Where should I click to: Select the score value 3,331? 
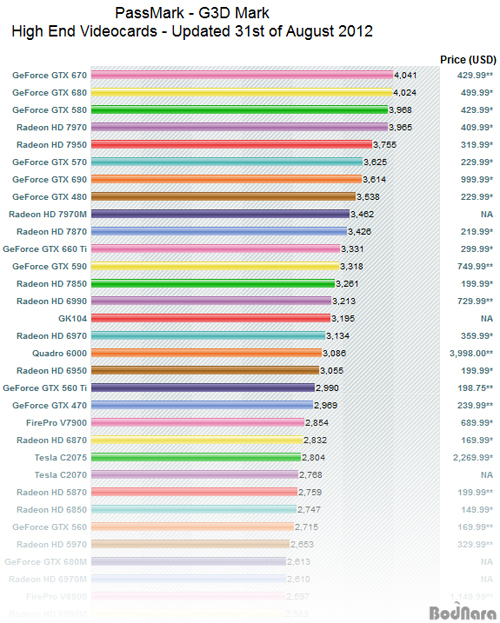point(352,249)
